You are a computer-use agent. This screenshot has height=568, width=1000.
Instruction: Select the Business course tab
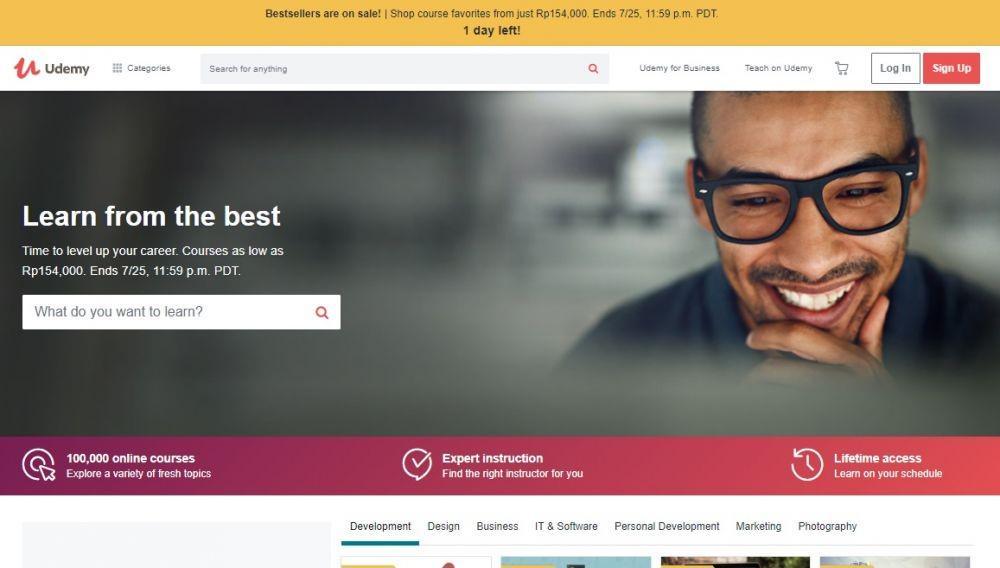pos(497,527)
